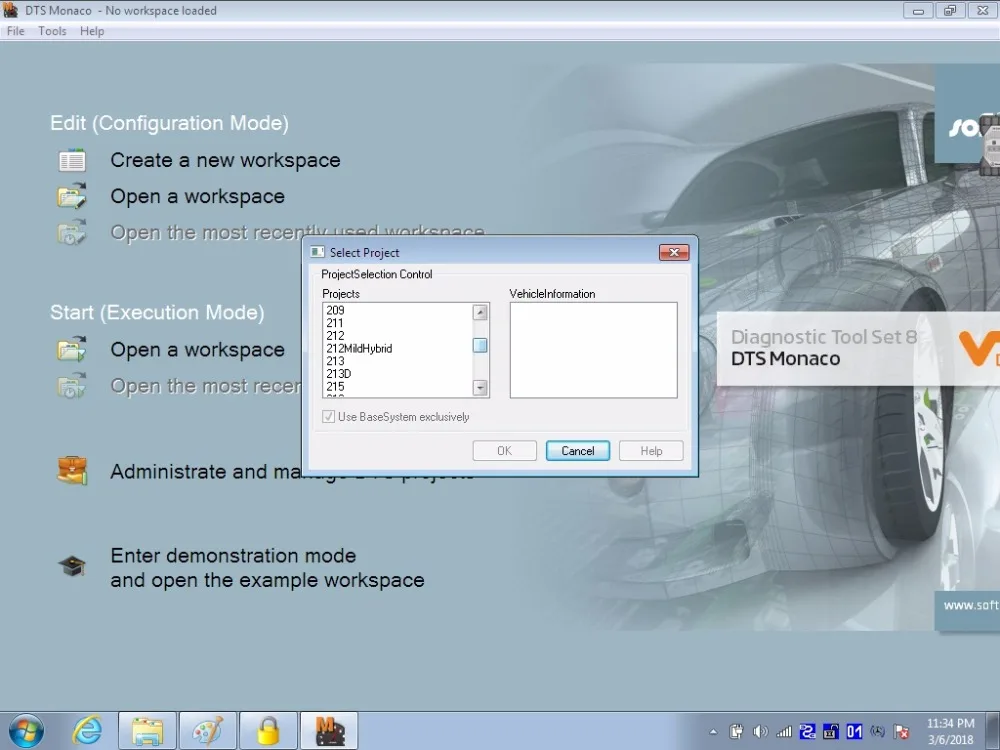Click the Cancel button

click(578, 451)
